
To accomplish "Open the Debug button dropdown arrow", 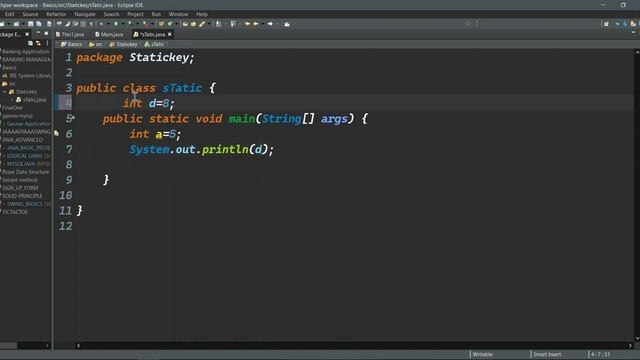I will [x=108, y=24].
